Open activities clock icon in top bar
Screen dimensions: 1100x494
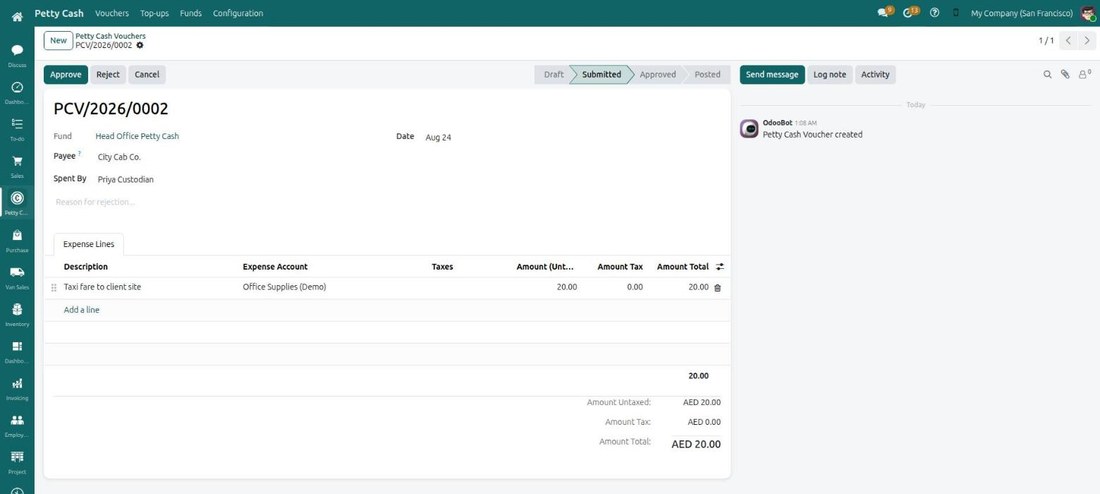[910, 13]
